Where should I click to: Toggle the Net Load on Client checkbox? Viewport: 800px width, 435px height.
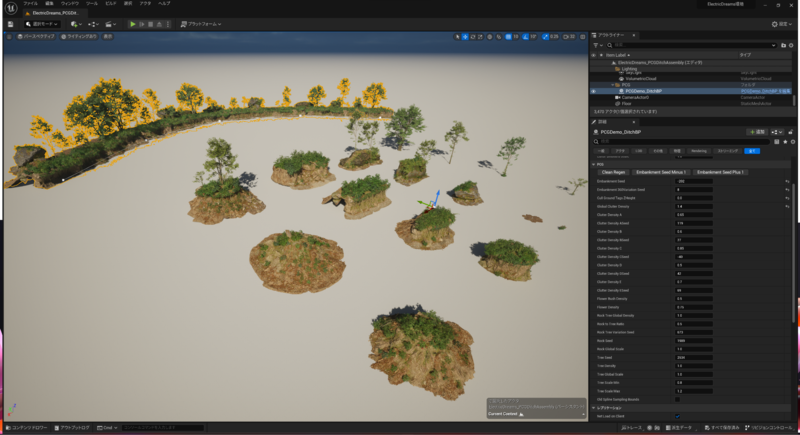click(x=677, y=416)
